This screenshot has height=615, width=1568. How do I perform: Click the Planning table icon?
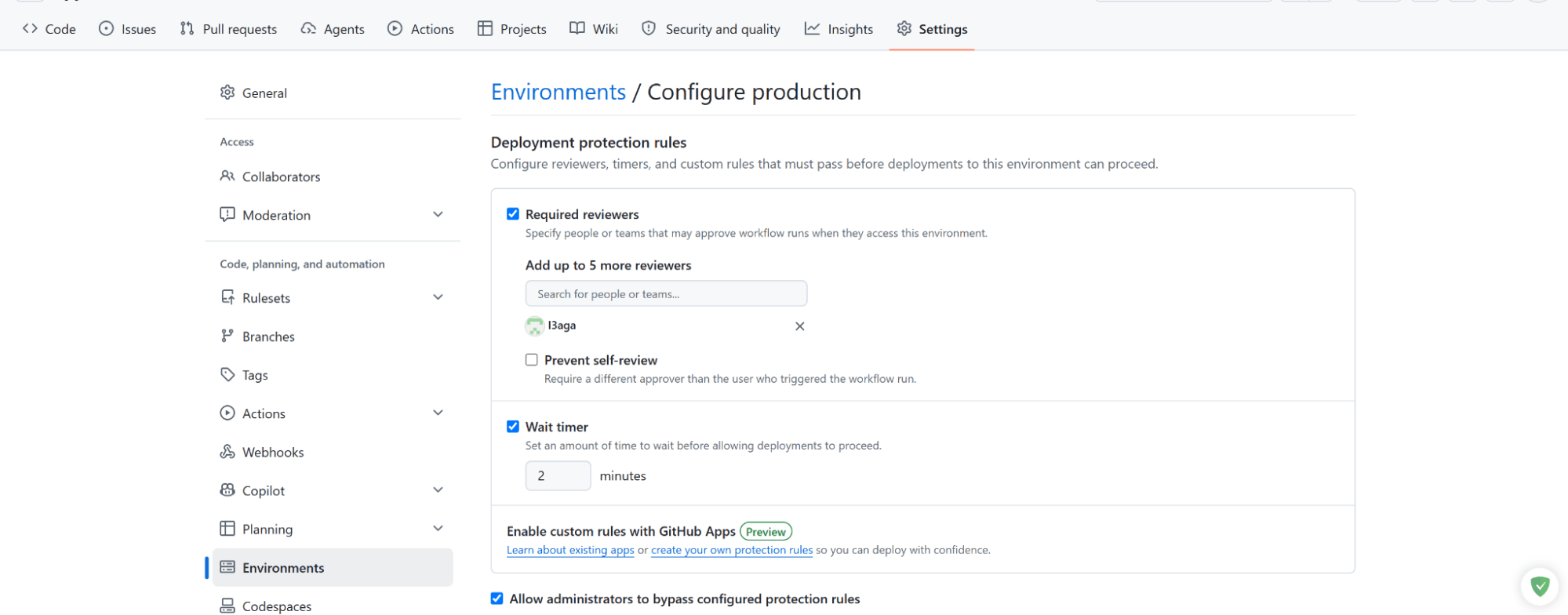tap(227, 529)
